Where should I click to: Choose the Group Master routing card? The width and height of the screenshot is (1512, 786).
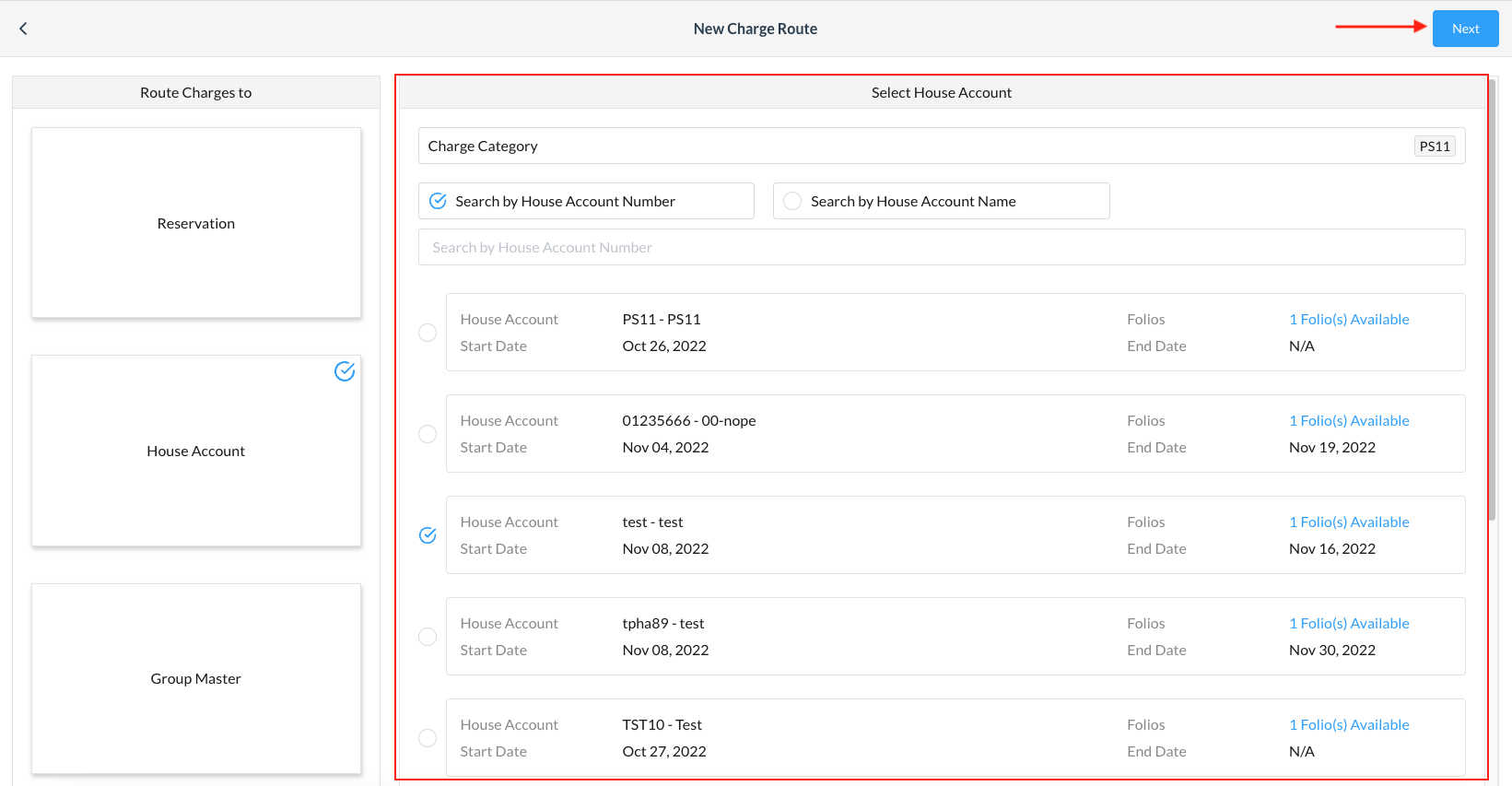tap(196, 678)
